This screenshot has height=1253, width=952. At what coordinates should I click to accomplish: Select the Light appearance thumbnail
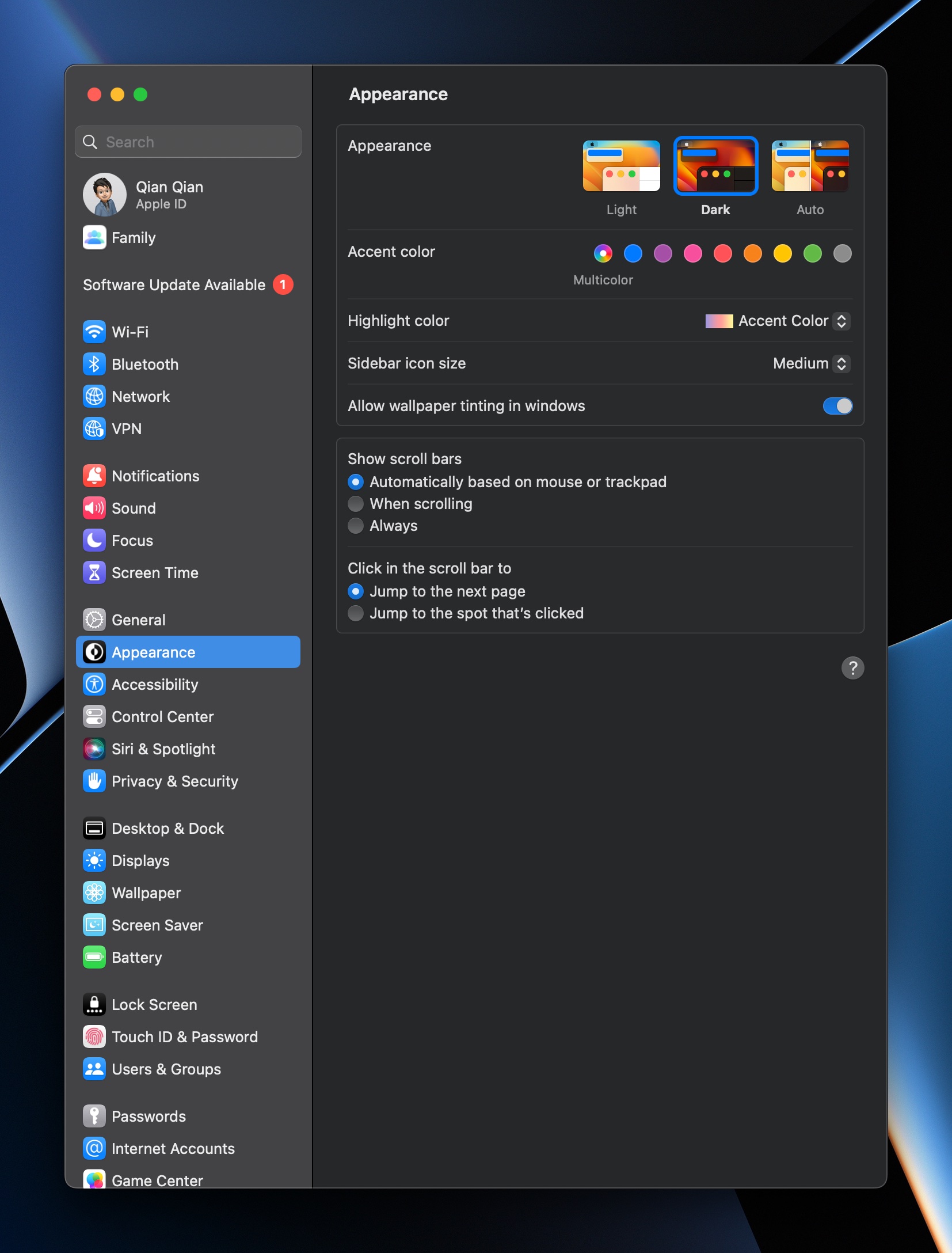point(621,166)
